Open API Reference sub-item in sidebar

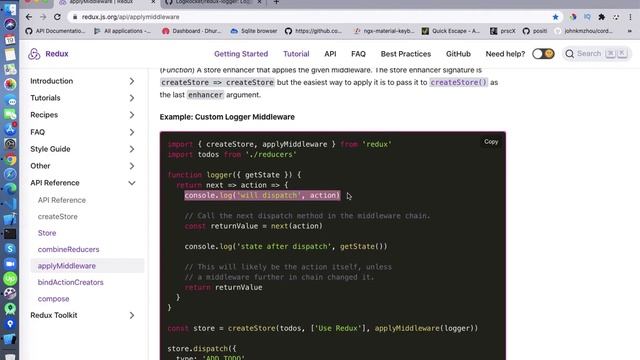click(62, 200)
